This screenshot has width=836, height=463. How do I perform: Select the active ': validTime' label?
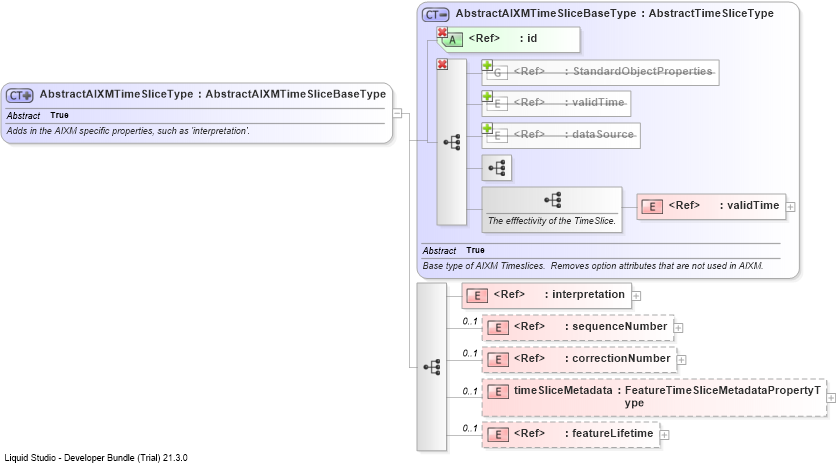[749, 205]
